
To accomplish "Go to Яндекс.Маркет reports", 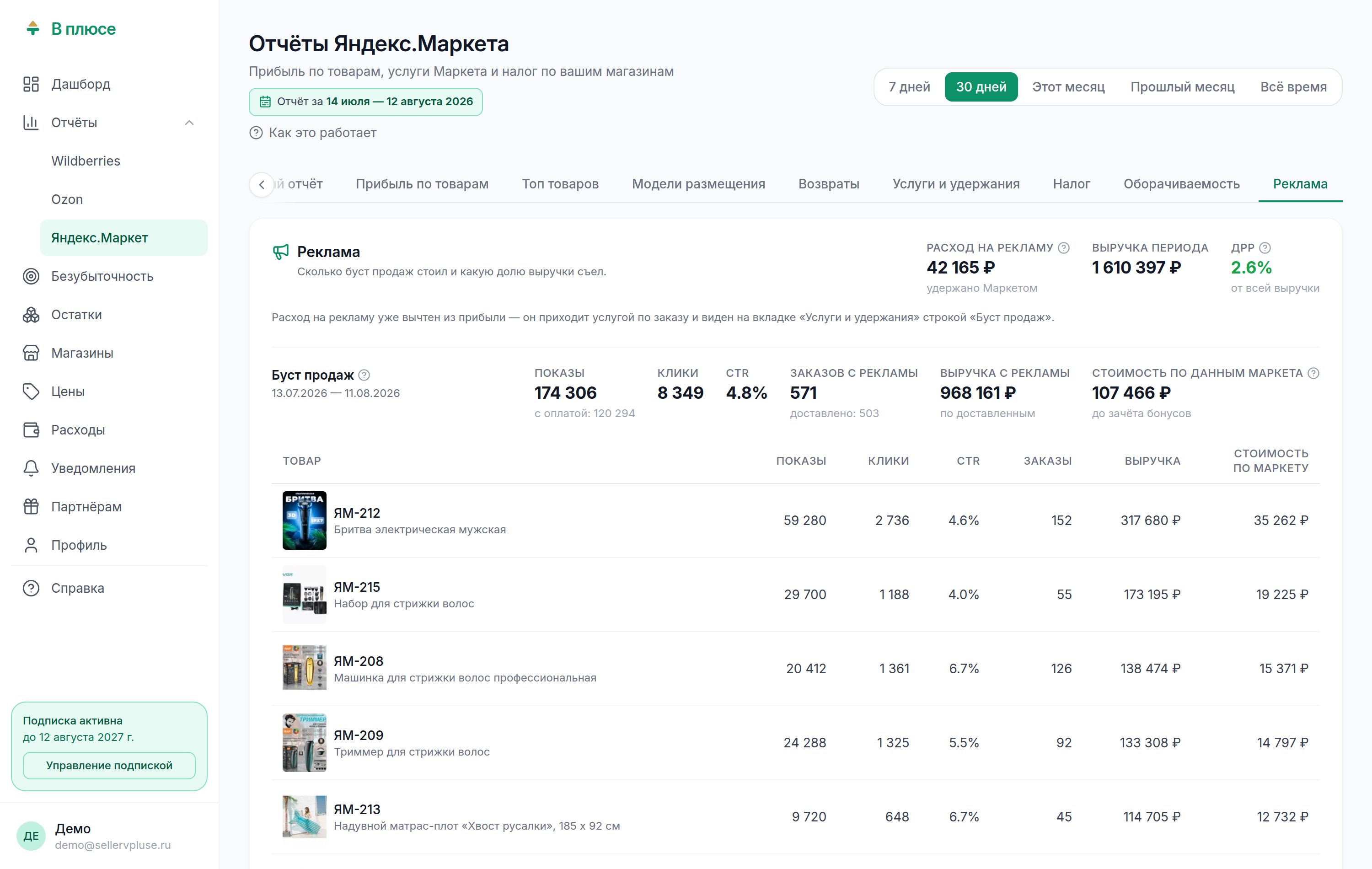I will pos(123,238).
